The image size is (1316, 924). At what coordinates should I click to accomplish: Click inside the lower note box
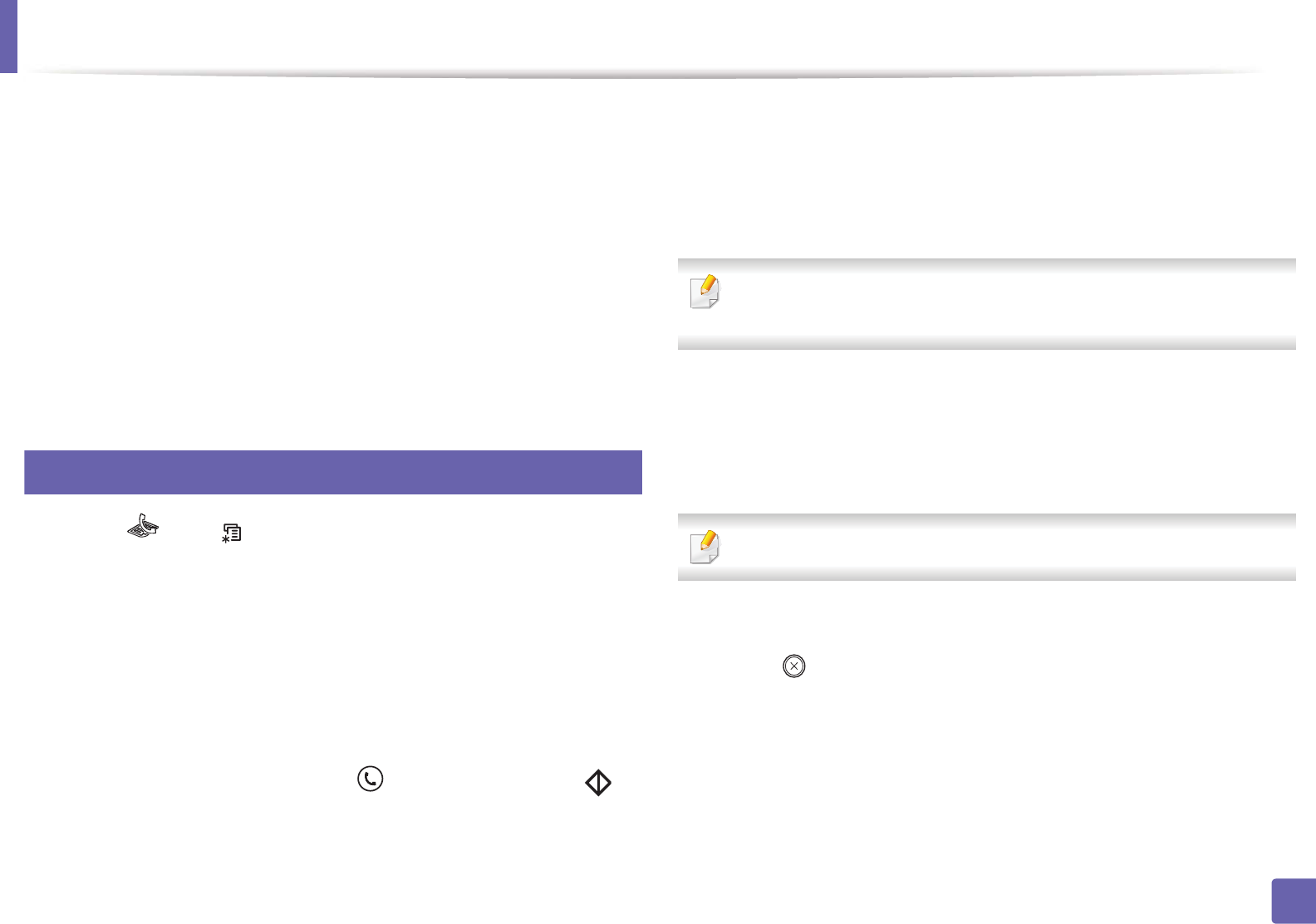click(987, 547)
